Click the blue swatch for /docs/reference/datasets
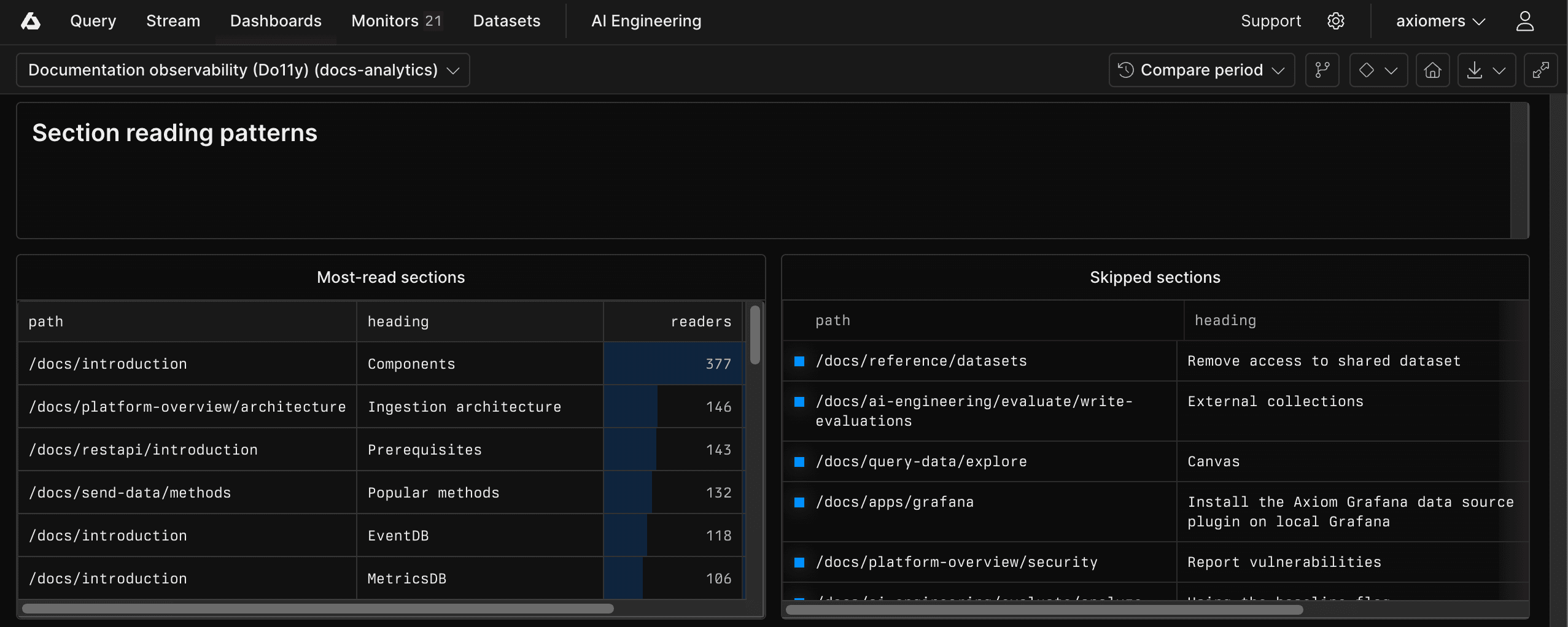This screenshot has height=627, width=1568. (x=799, y=361)
